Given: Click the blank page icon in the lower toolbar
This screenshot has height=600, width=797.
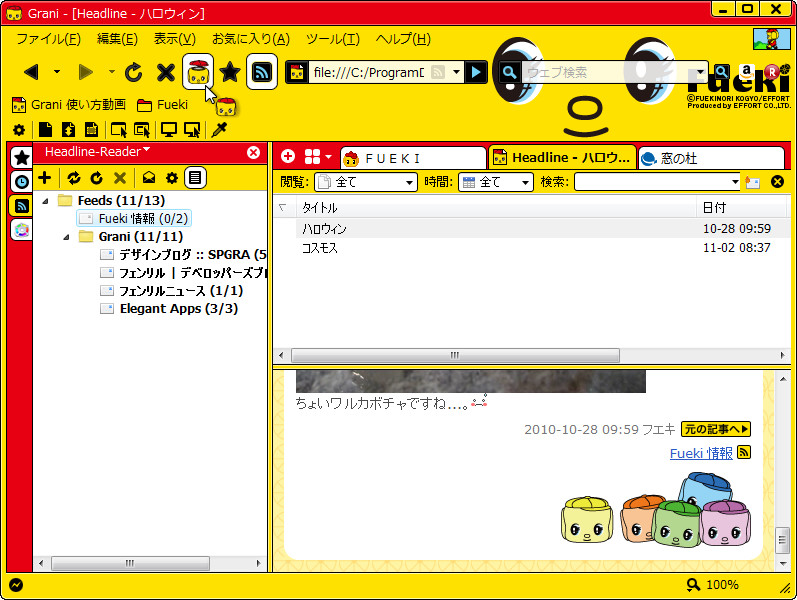Looking at the screenshot, I should [x=45, y=130].
